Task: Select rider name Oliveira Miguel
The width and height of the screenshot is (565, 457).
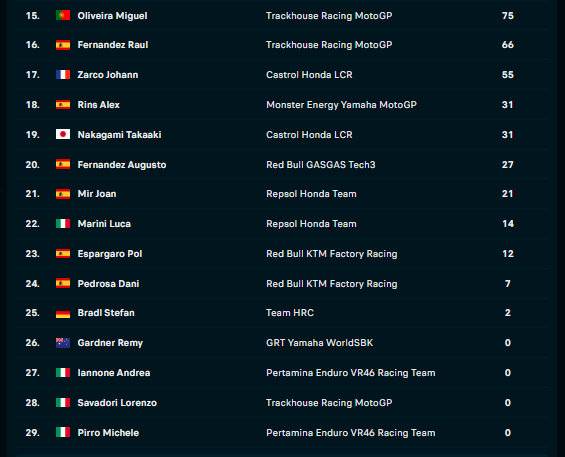Action: [112, 16]
